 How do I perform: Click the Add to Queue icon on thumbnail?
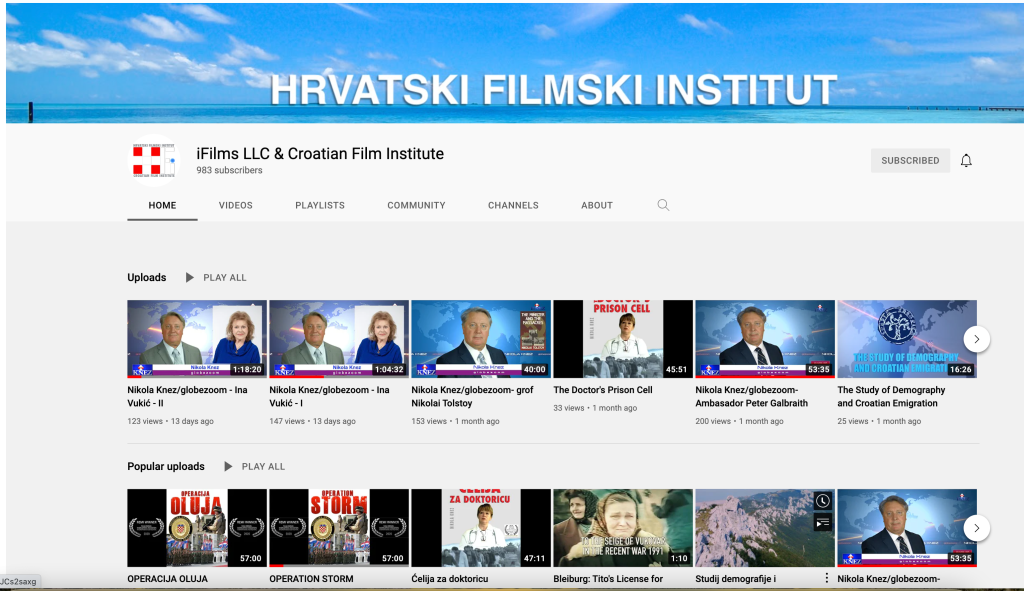[x=822, y=522]
